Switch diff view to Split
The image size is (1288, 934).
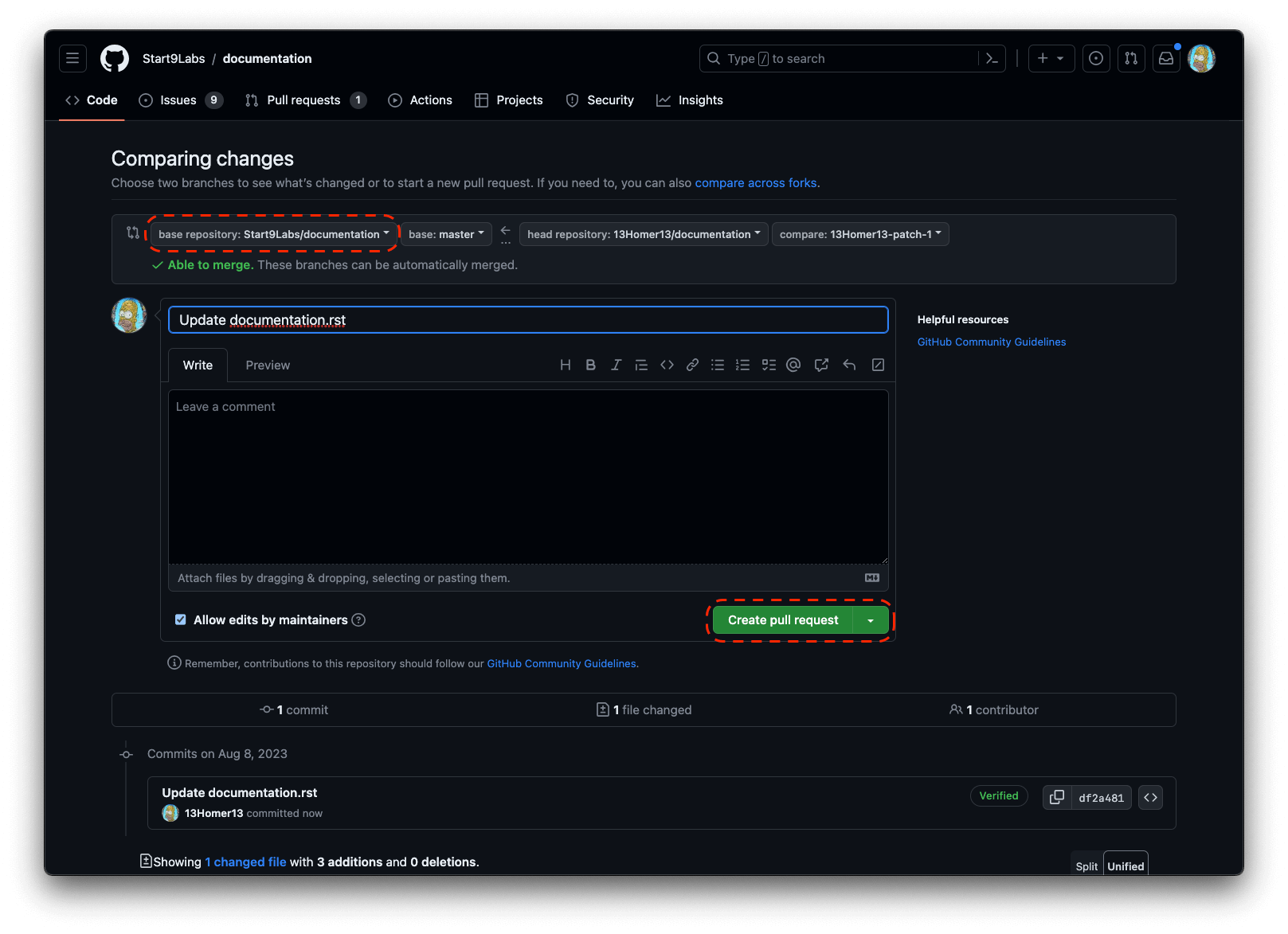tap(1086, 866)
